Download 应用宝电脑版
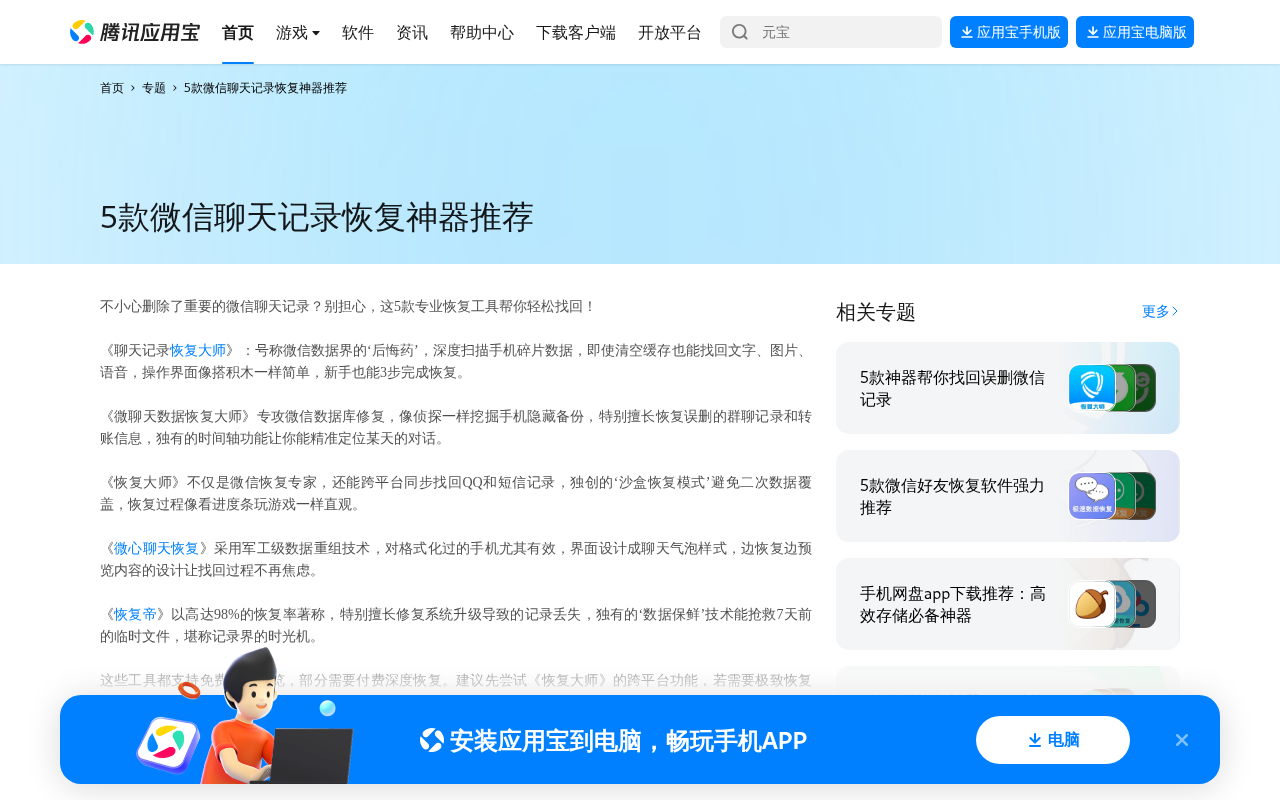Screen dimensions: 1280x800 click(1135, 32)
